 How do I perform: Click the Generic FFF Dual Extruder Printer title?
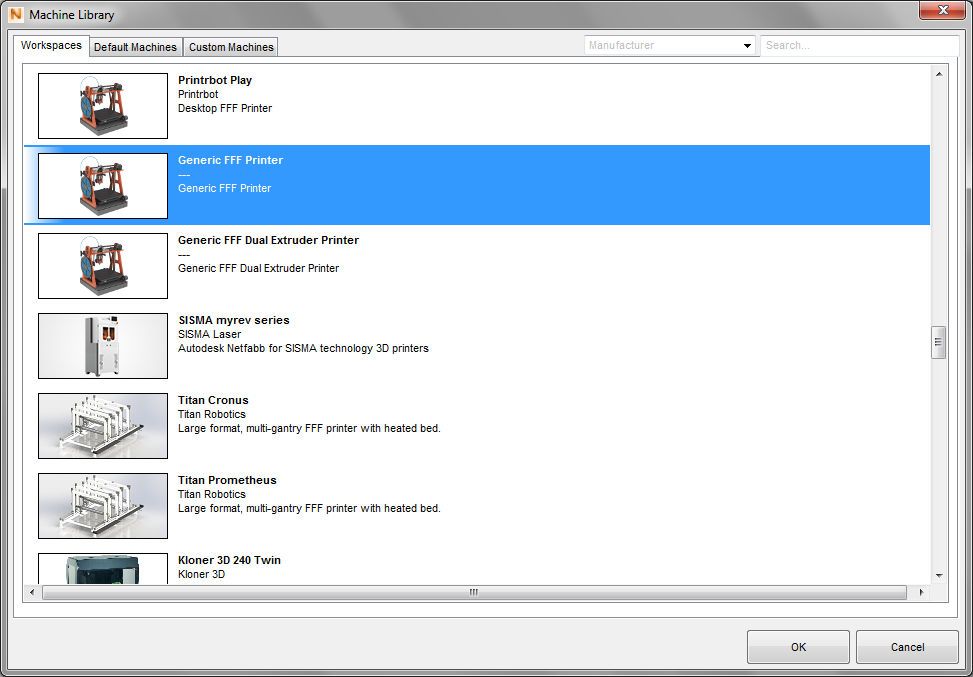tap(268, 240)
